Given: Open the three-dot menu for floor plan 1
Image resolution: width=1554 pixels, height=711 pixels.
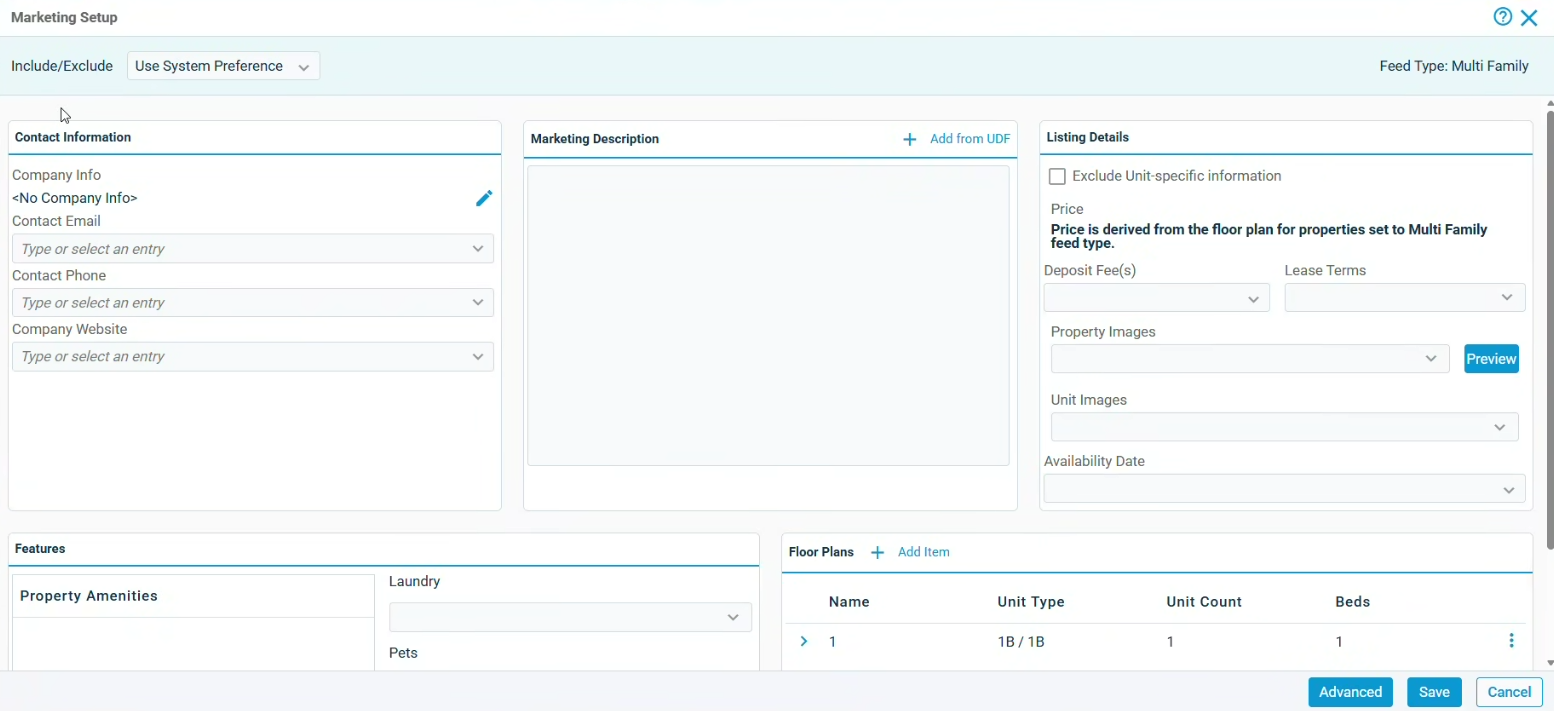Looking at the screenshot, I should pyautogui.click(x=1511, y=641).
